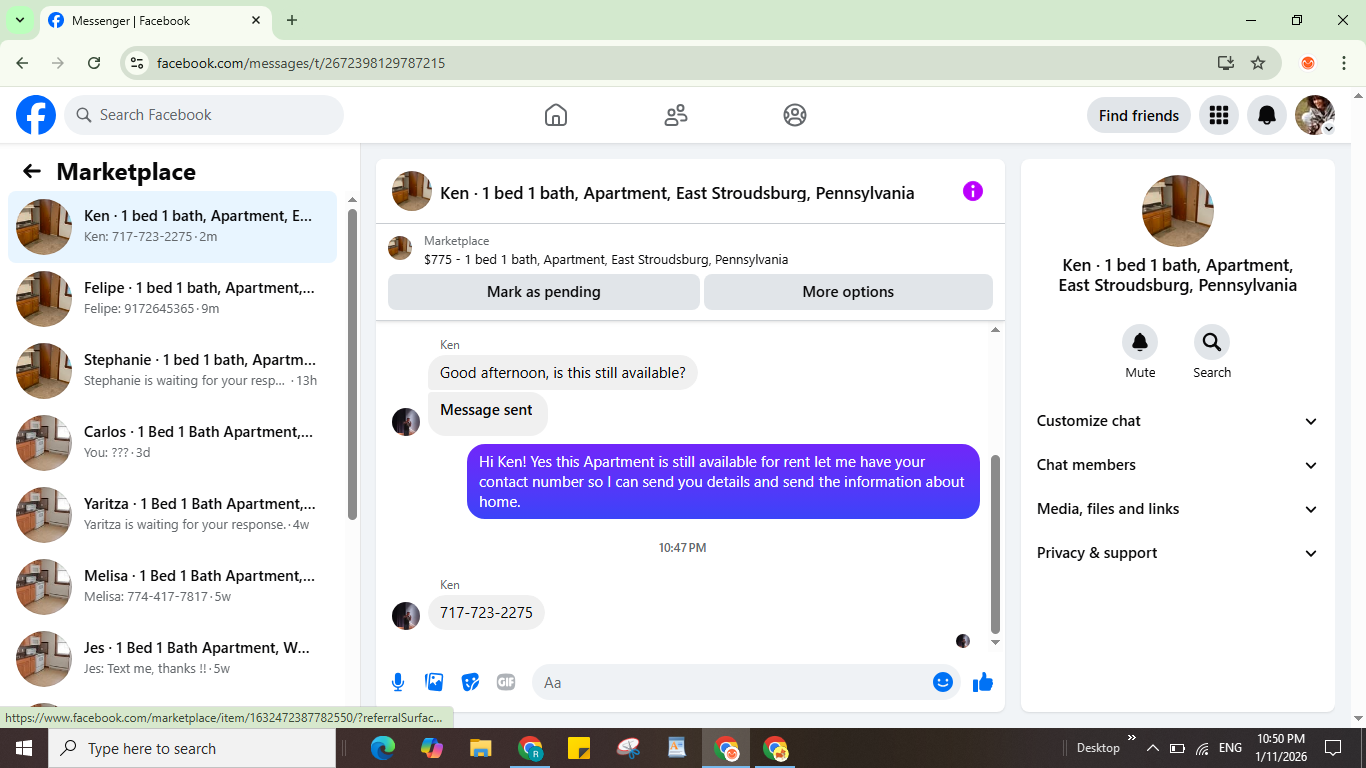Open Stephanie's conversation
Image resolution: width=1366 pixels, height=768 pixels.
[x=172, y=371]
